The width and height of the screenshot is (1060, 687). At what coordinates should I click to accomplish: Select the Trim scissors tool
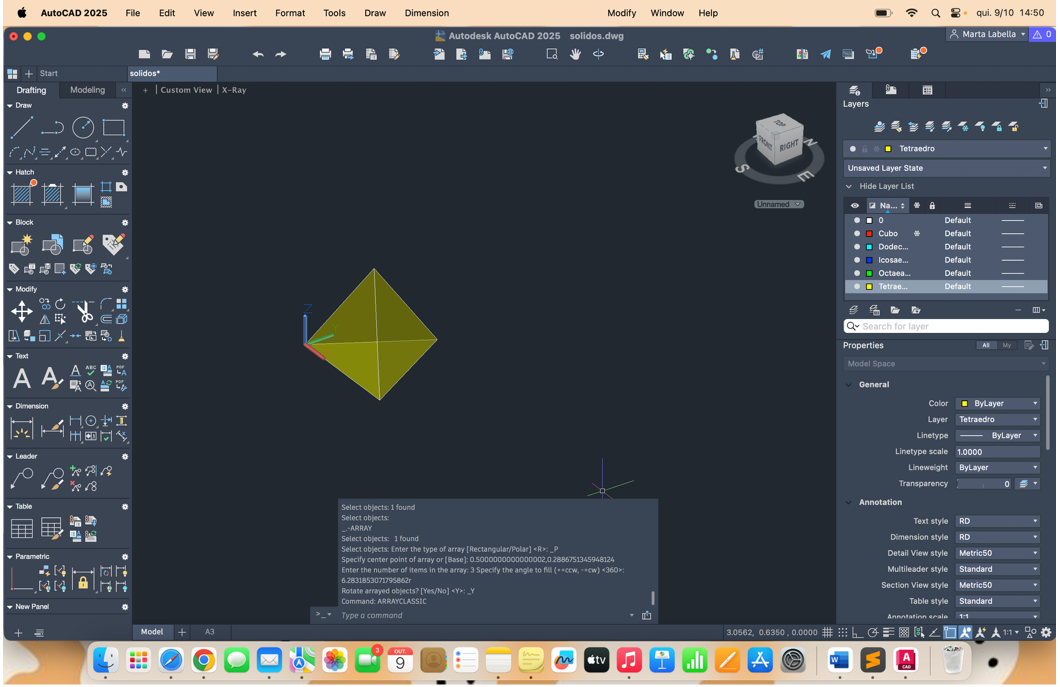(84, 313)
